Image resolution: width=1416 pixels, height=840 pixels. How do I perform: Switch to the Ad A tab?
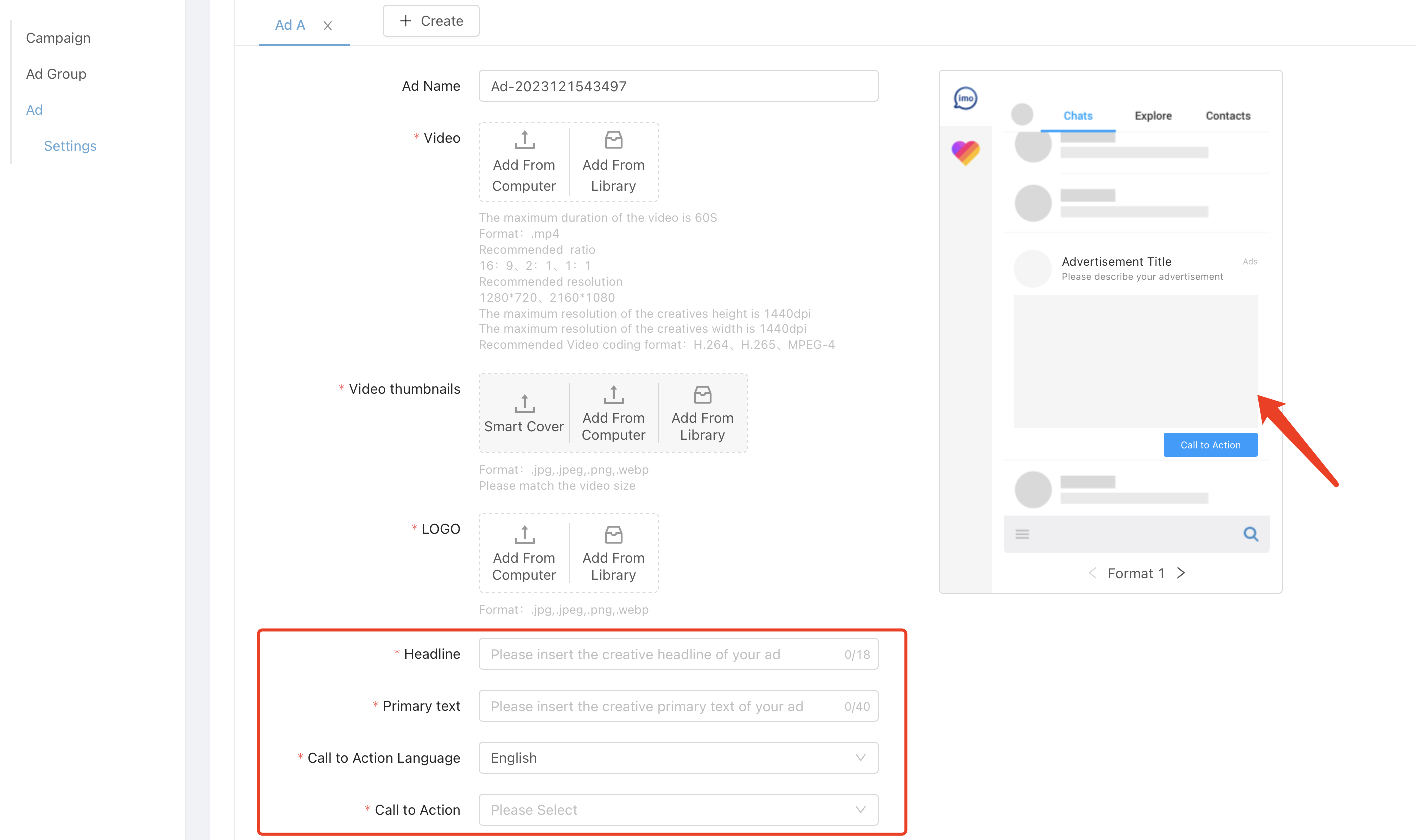tap(290, 25)
